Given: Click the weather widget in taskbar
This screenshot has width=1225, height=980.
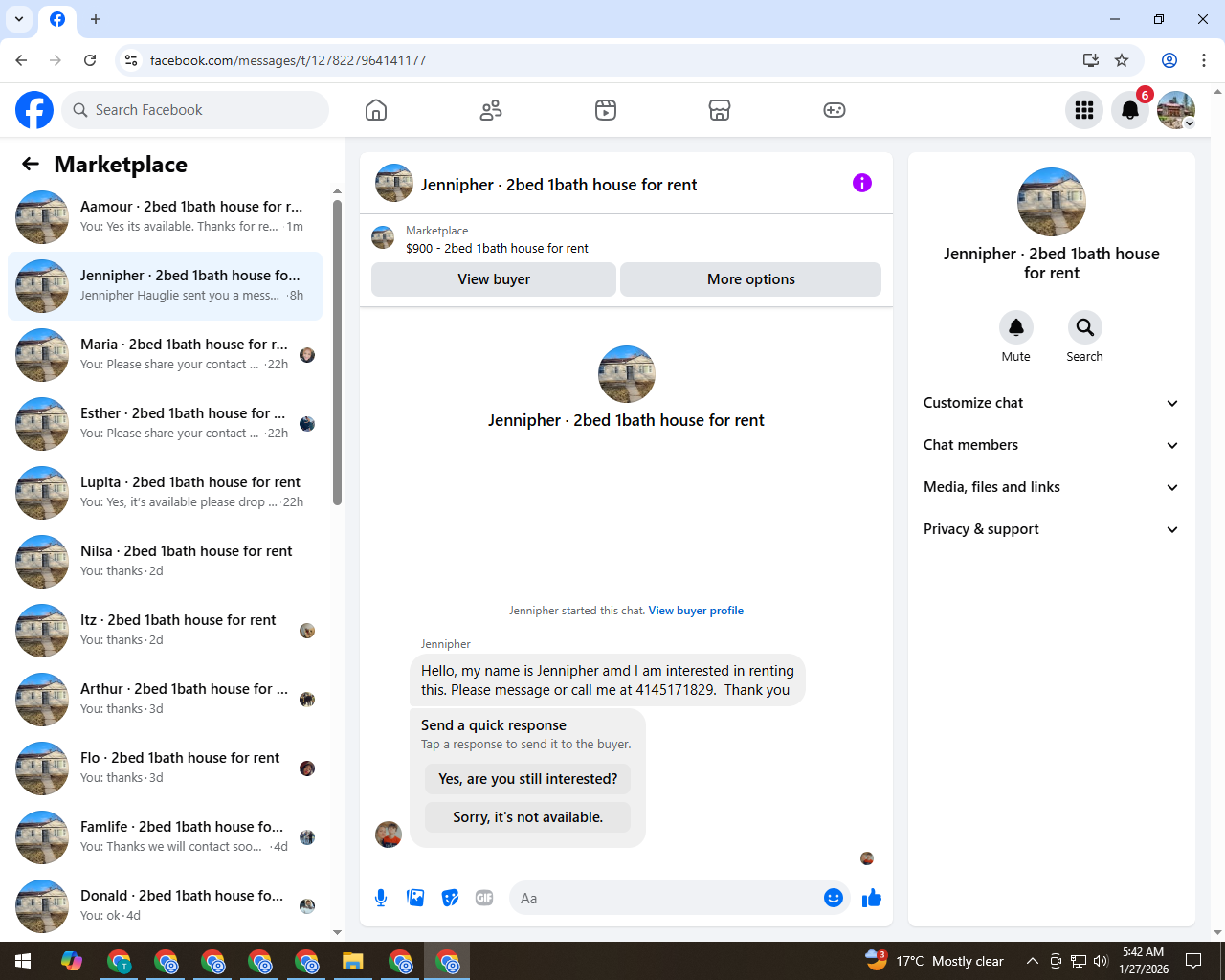Looking at the screenshot, I should coord(934,961).
